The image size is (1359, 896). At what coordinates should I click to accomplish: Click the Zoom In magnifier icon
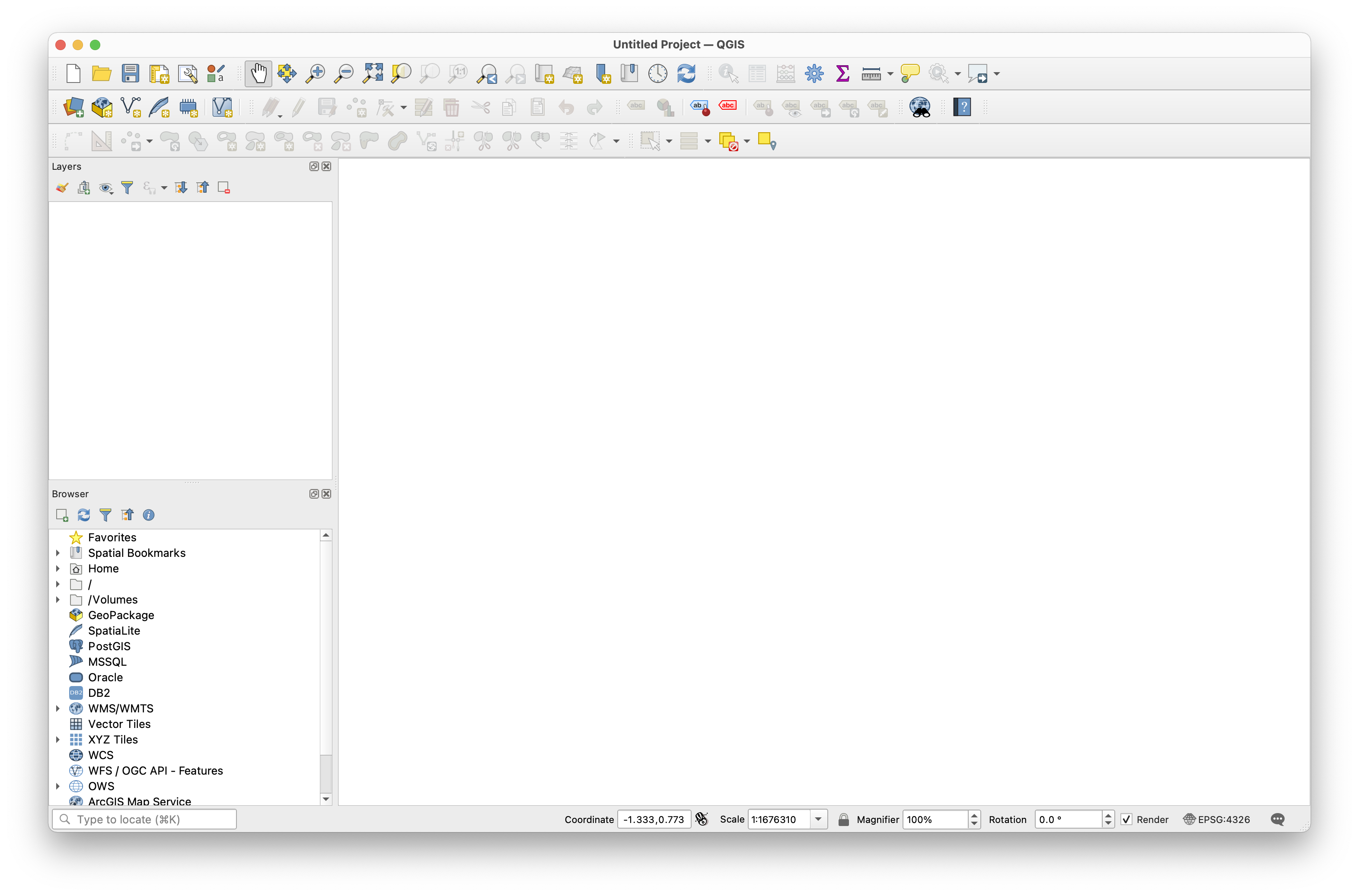[x=315, y=74]
